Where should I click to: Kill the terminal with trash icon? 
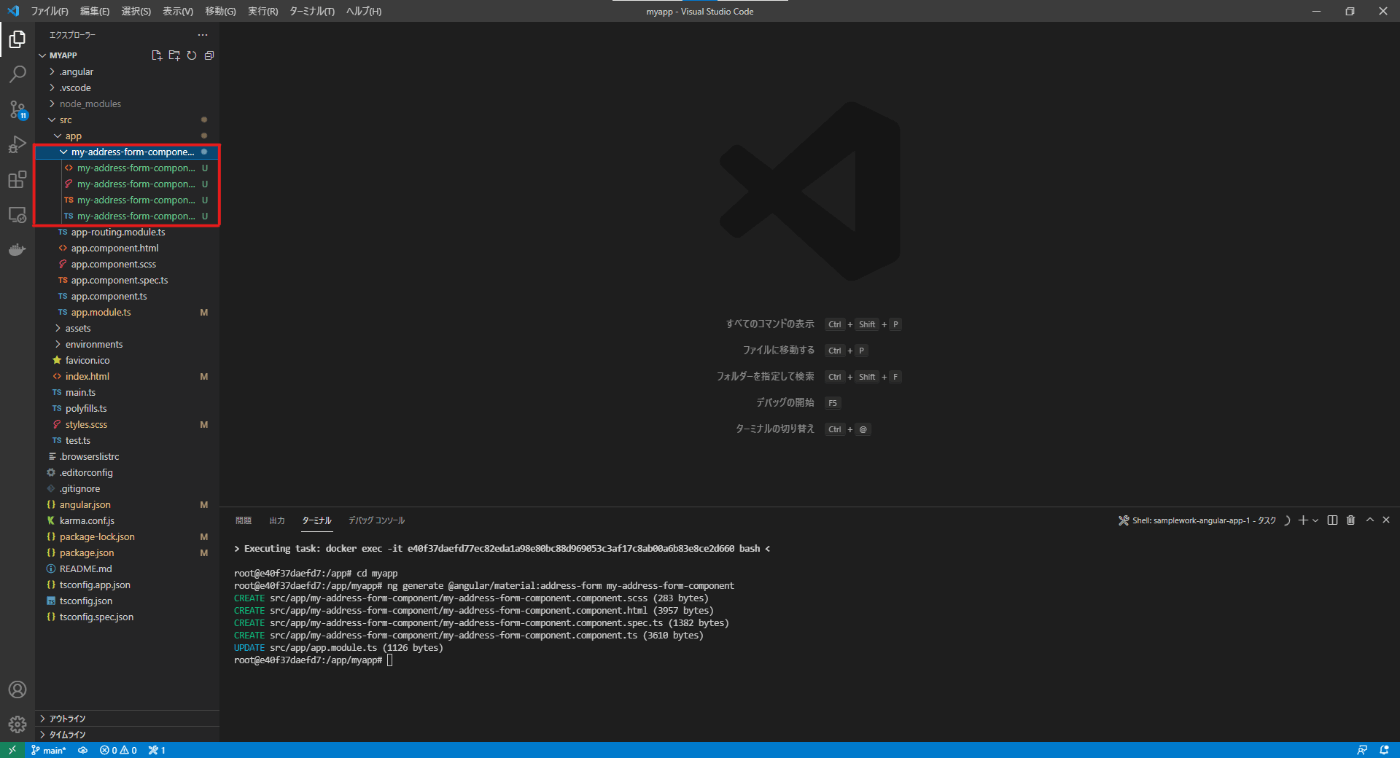(x=1351, y=520)
